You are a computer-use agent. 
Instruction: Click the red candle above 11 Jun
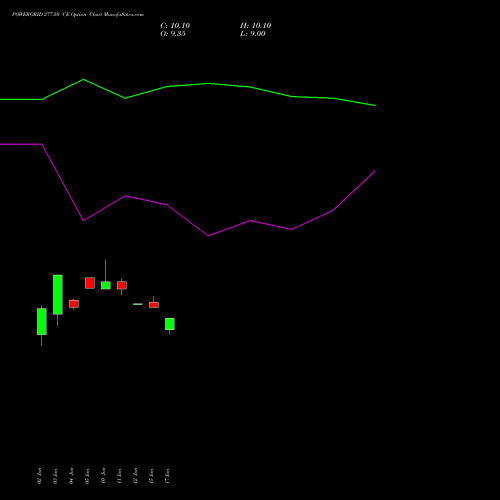click(x=122, y=285)
